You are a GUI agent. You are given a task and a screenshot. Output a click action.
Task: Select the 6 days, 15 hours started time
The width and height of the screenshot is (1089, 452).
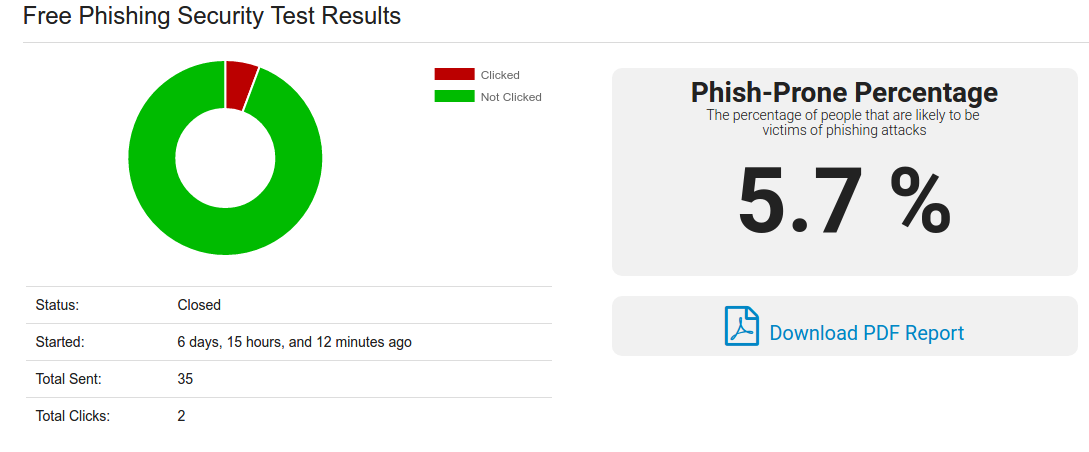click(x=294, y=342)
